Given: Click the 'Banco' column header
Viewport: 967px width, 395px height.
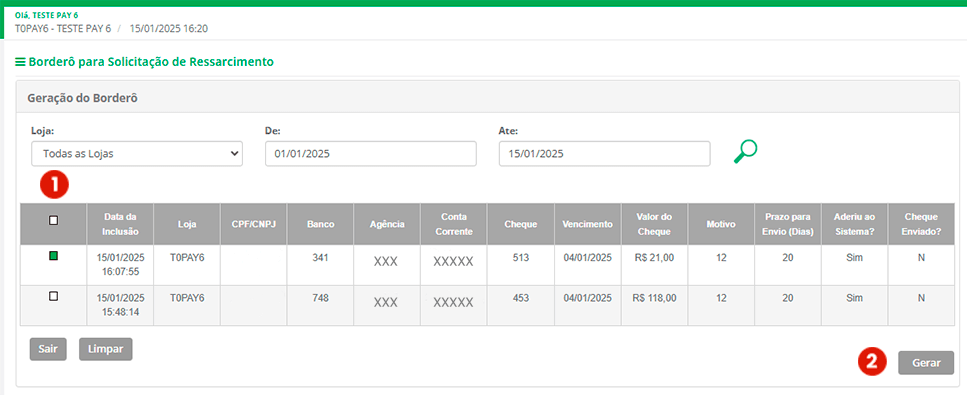Looking at the screenshot, I should [320, 224].
